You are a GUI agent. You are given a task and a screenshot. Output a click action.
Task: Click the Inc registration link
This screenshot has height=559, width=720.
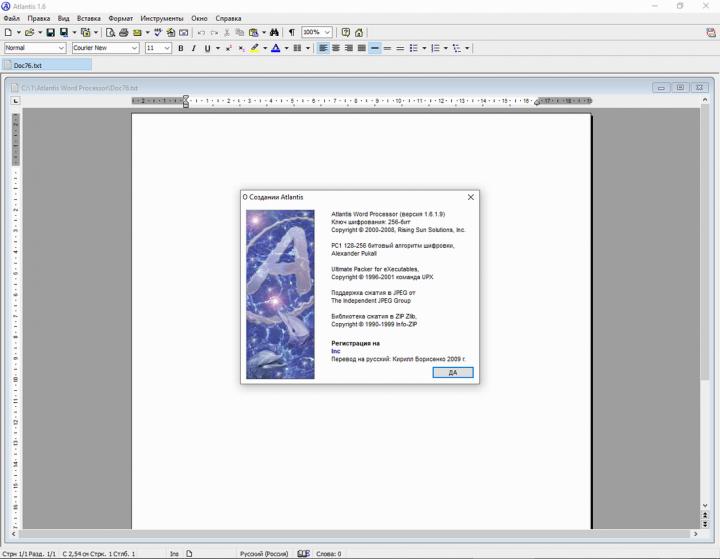(336, 351)
